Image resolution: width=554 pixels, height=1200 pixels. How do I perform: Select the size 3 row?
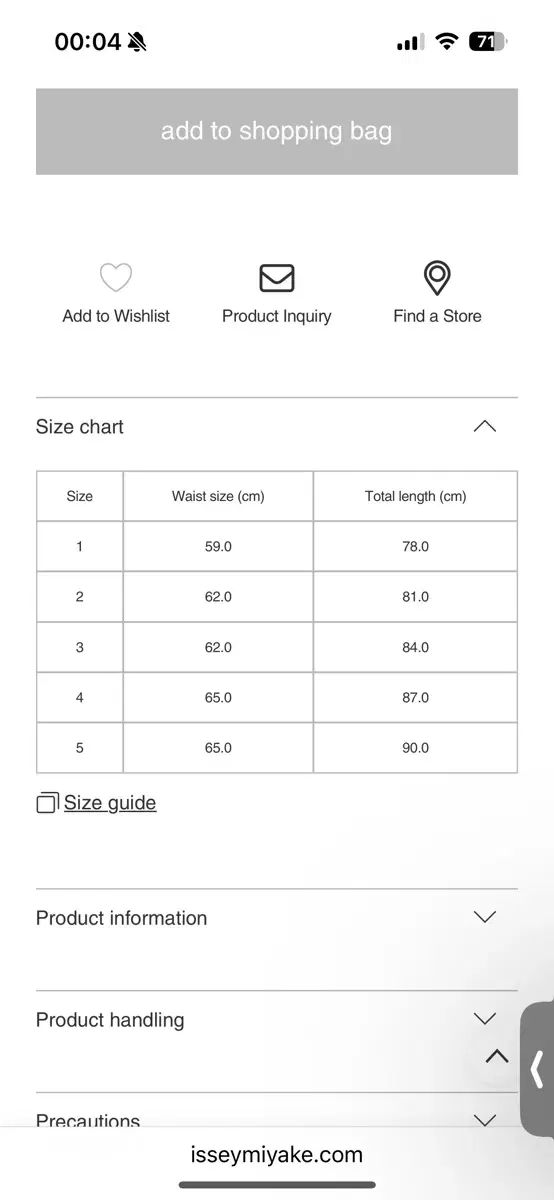[277, 647]
